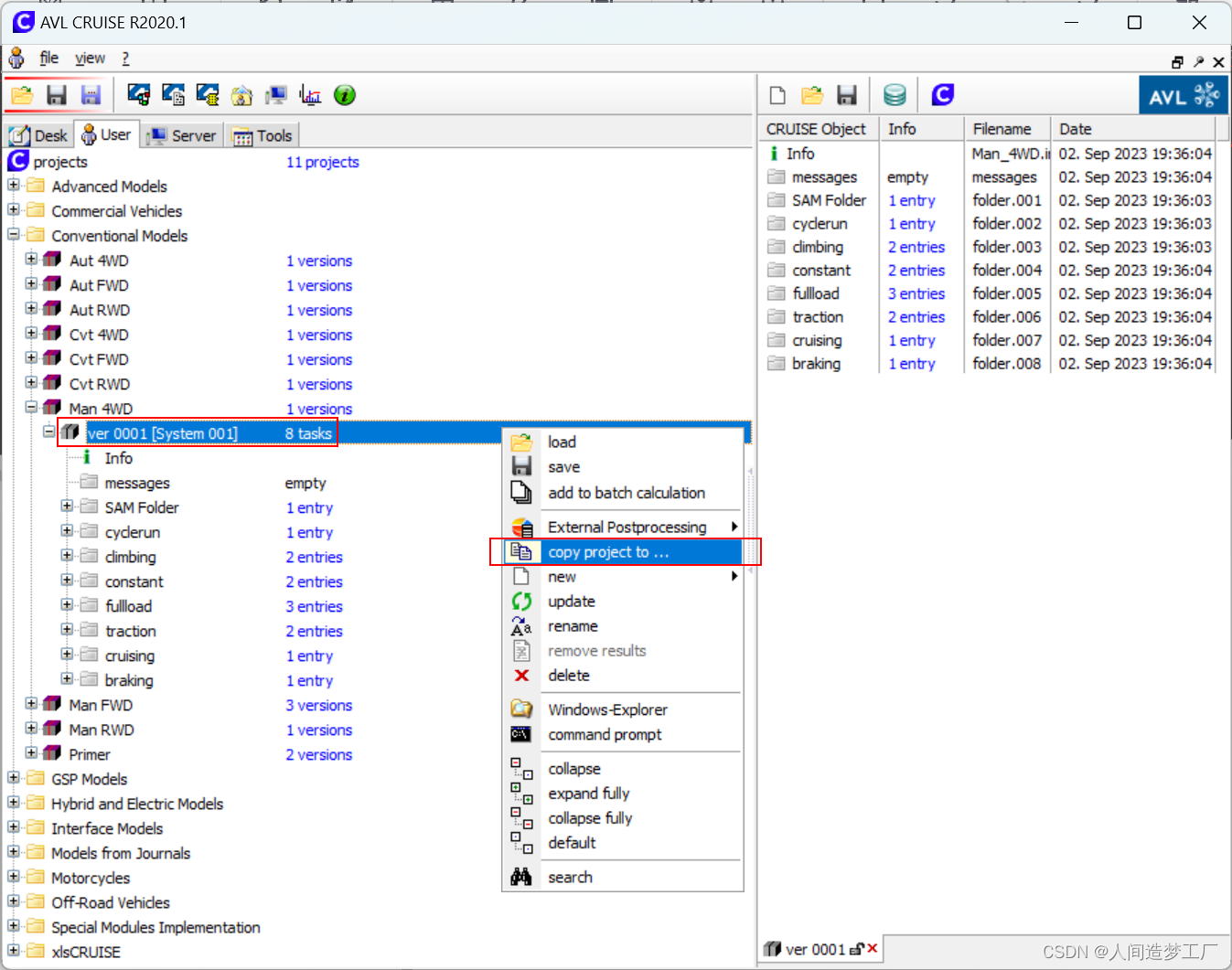Click the red X delete icon in context menu

(x=521, y=676)
